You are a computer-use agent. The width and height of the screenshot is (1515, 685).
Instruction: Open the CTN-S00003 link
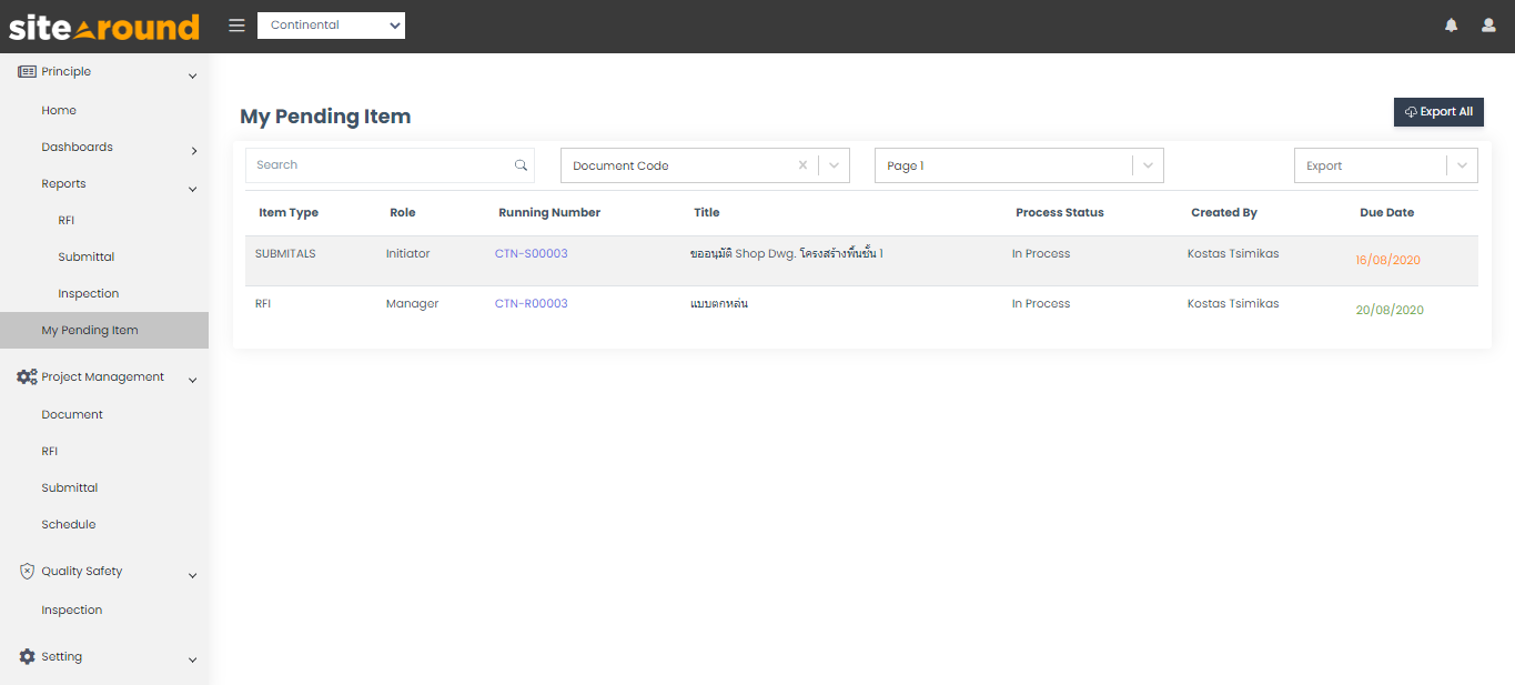[x=531, y=254]
